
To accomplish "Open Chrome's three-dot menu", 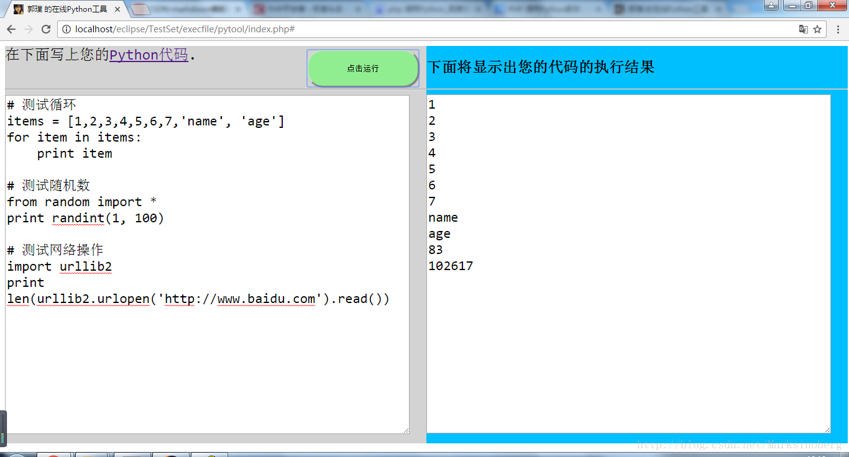I will coord(838,29).
